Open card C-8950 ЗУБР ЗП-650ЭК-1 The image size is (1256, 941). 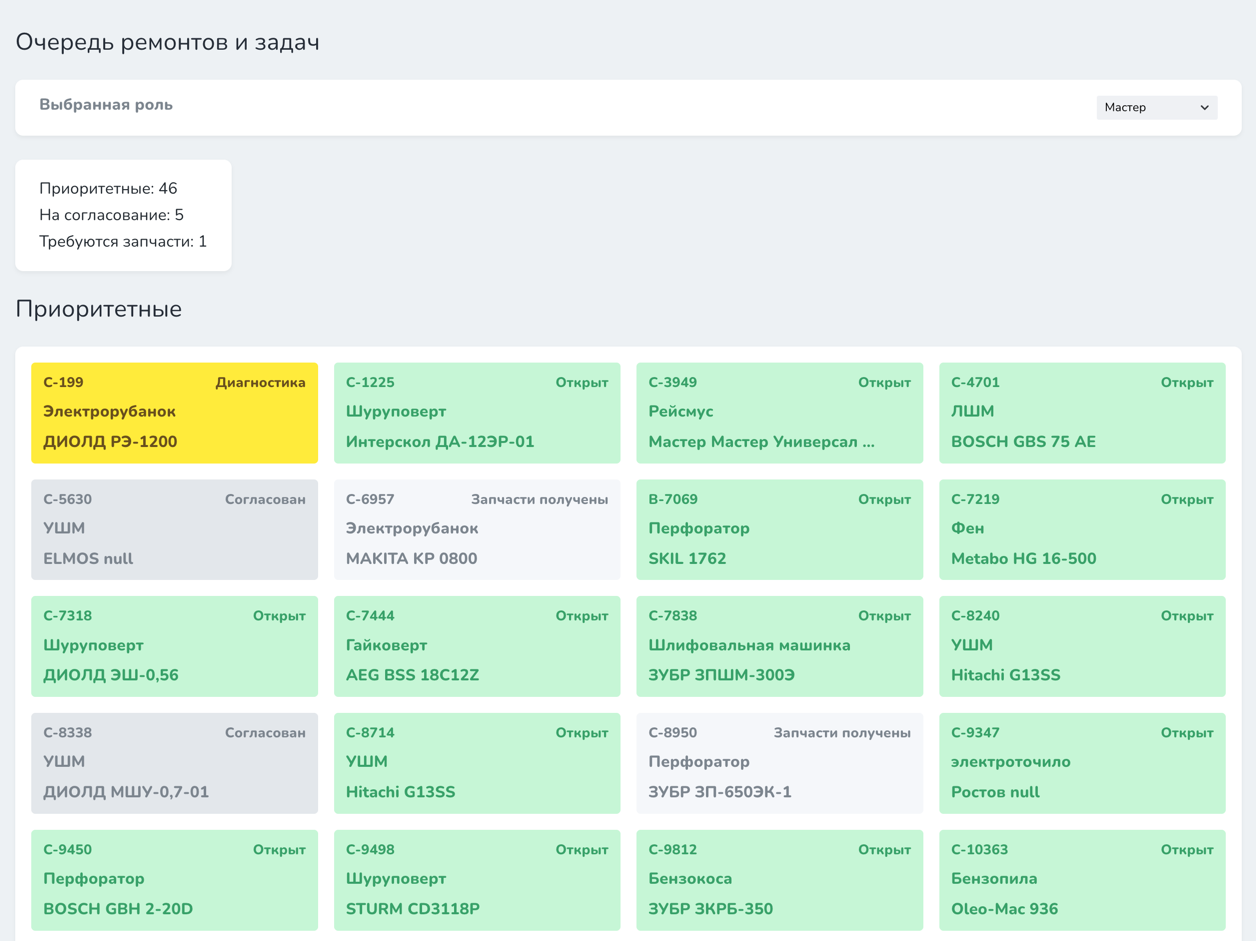pyautogui.click(x=779, y=763)
